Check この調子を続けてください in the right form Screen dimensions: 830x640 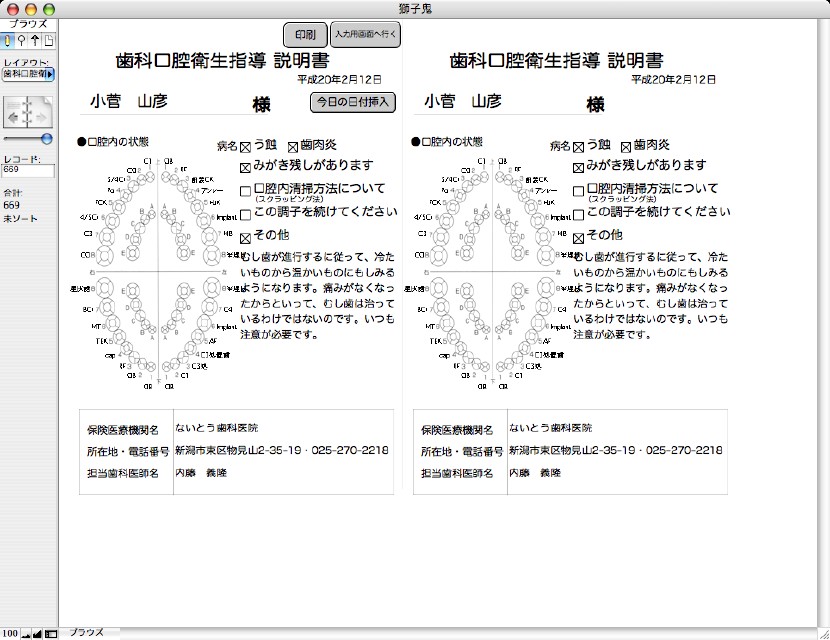pos(579,215)
